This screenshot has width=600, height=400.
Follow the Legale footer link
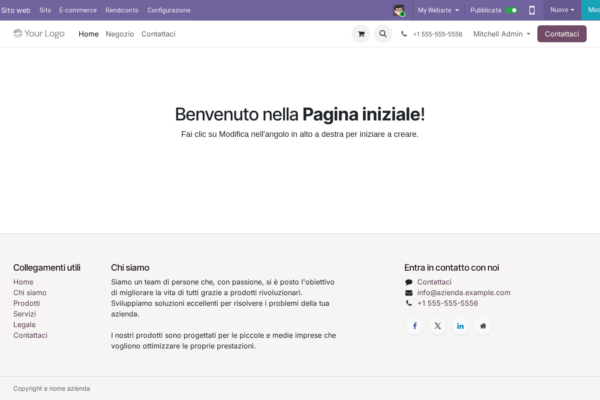point(24,325)
